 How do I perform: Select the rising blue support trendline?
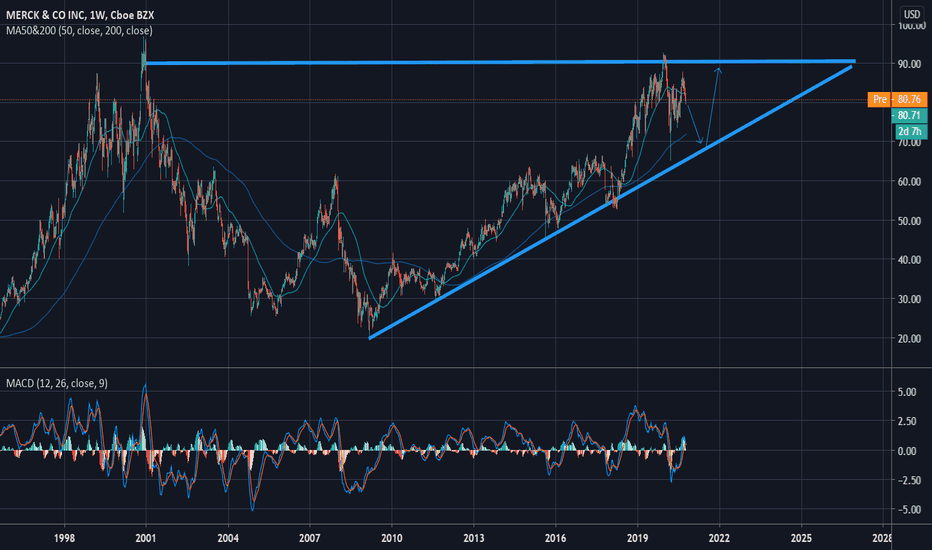(x=610, y=202)
